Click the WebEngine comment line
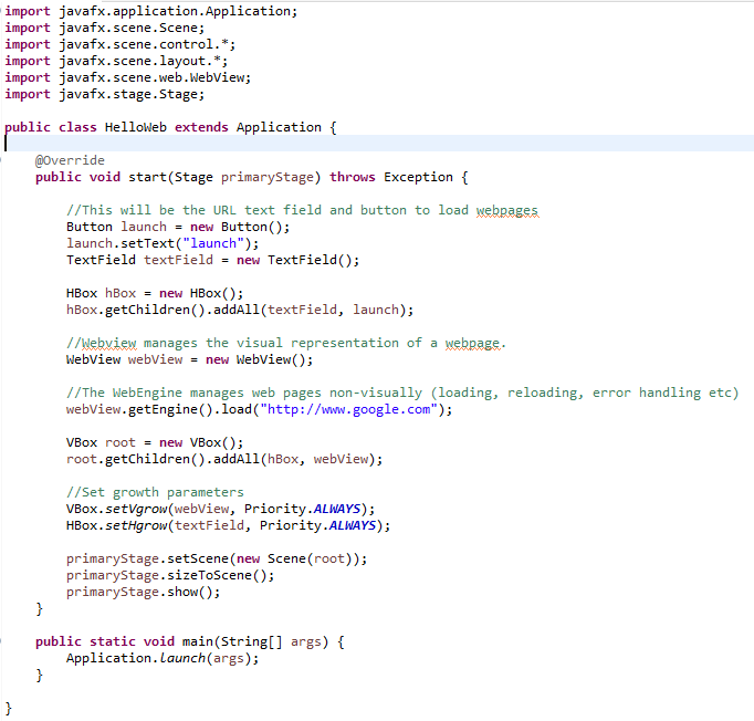Screen dimensions: 754x721 click(x=401, y=393)
